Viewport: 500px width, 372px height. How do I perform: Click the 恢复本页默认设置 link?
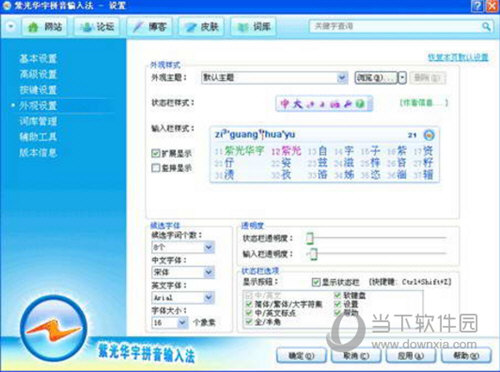[x=458, y=57]
